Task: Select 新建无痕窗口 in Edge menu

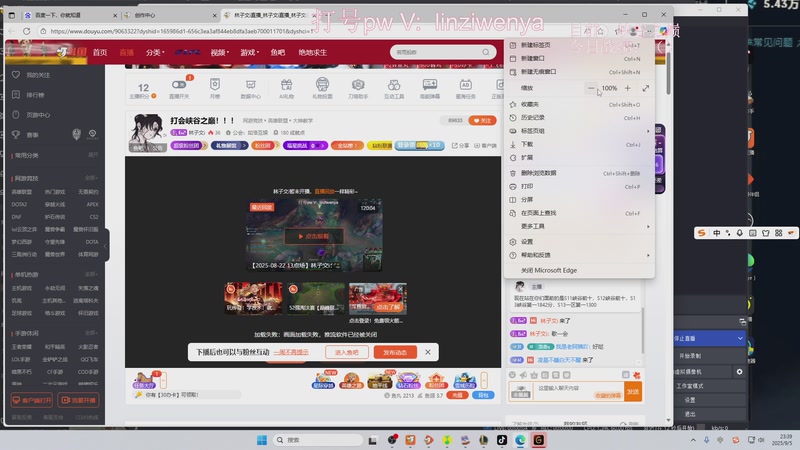Action: (x=579, y=72)
